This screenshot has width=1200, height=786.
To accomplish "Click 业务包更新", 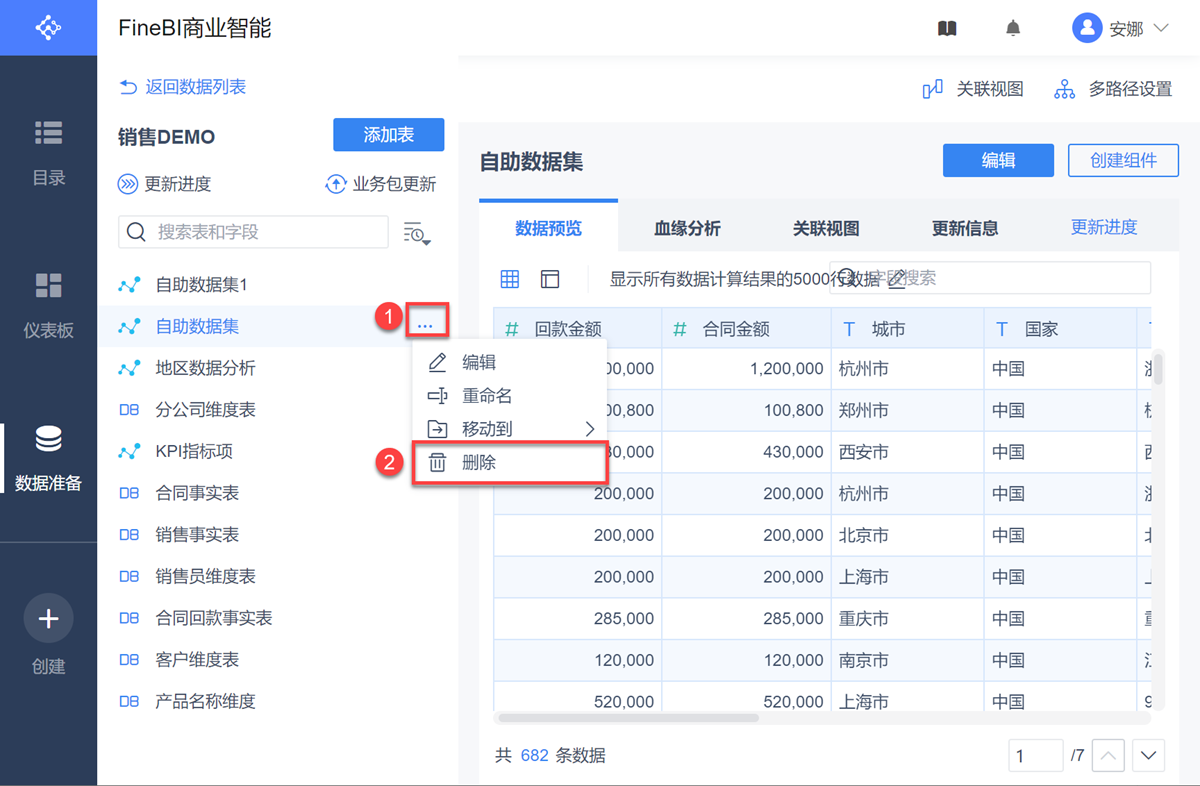I will pyautogui.click(x=381, y=184).
